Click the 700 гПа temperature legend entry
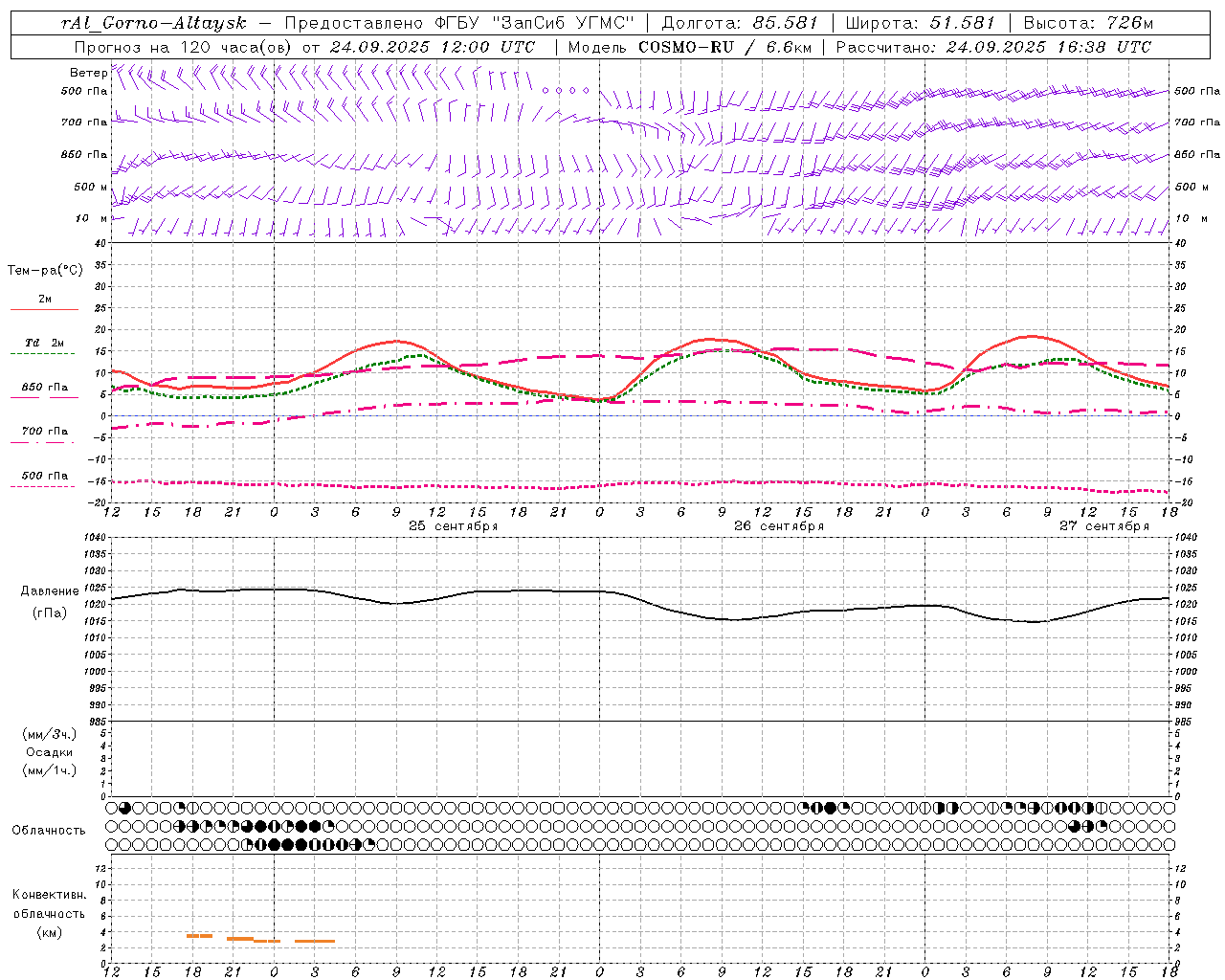Screen dimensions: 1225x980 (45, 432)
